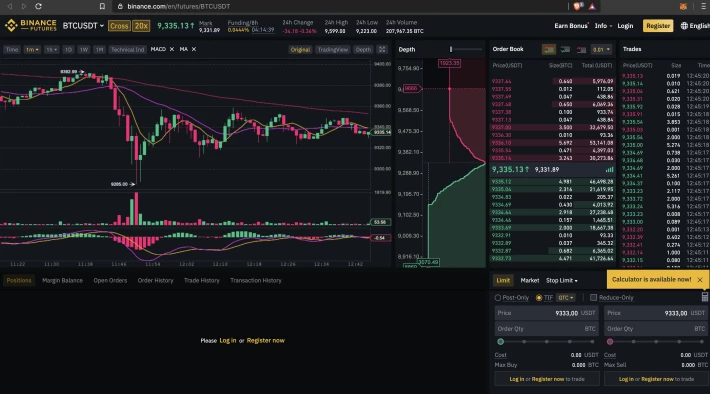
Task: Show both bids and asks order book view
Action: (x=549, y=49)
